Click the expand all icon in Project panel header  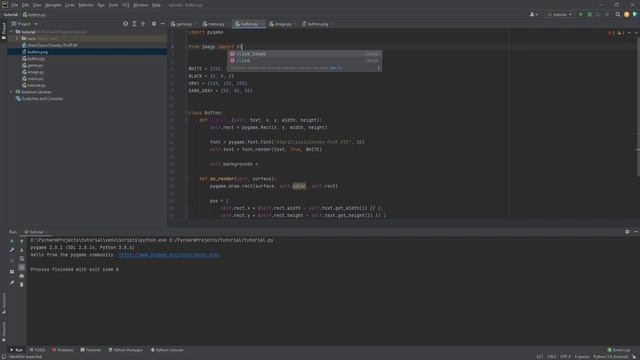(x=134, y=24)
